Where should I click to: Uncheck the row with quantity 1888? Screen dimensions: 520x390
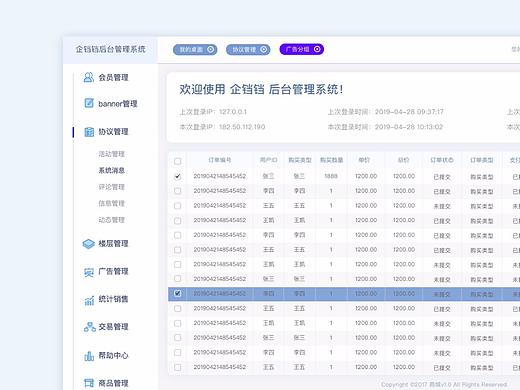click(178, 176)
